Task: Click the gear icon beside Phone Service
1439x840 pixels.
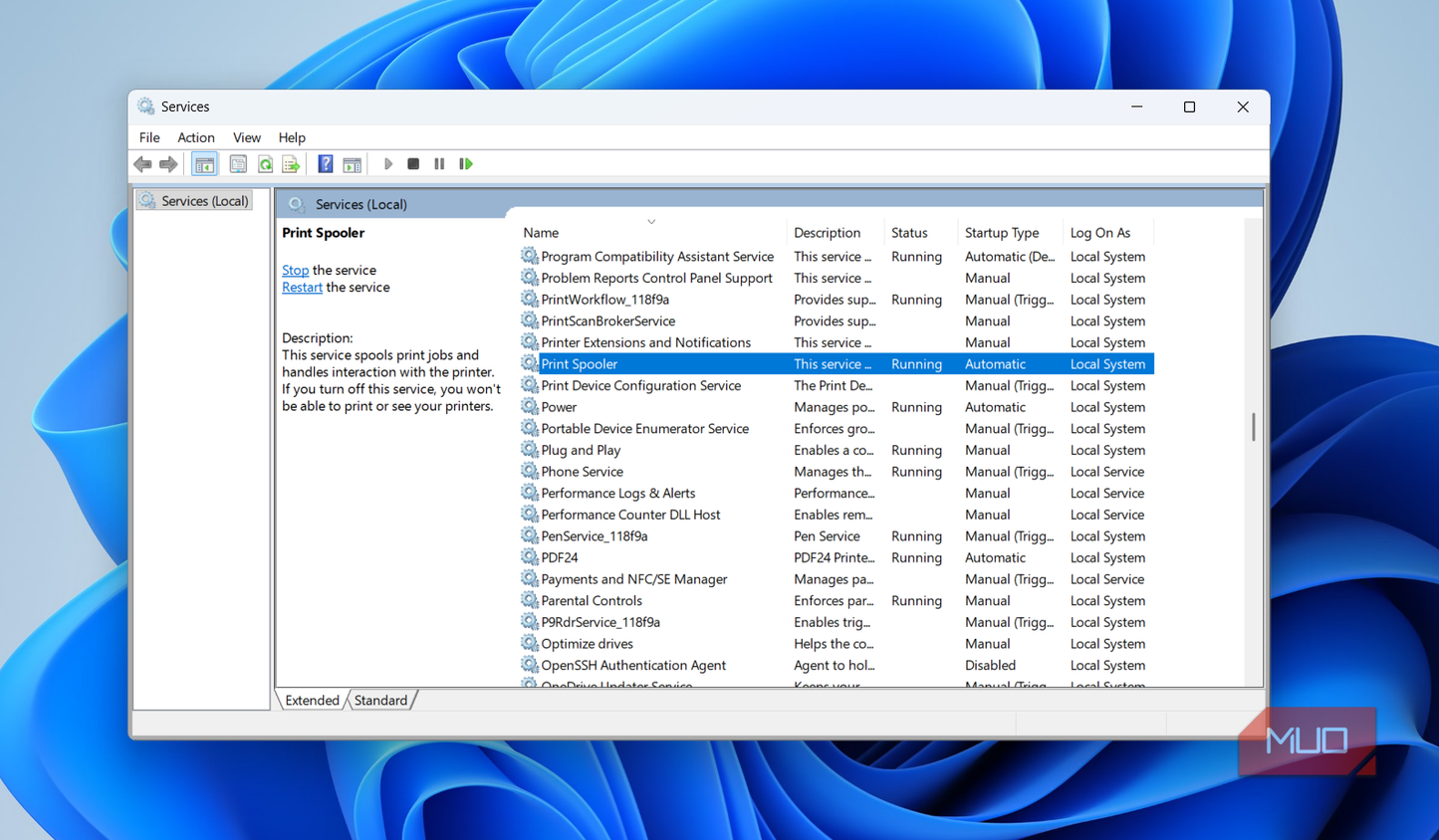Action: 529,472
